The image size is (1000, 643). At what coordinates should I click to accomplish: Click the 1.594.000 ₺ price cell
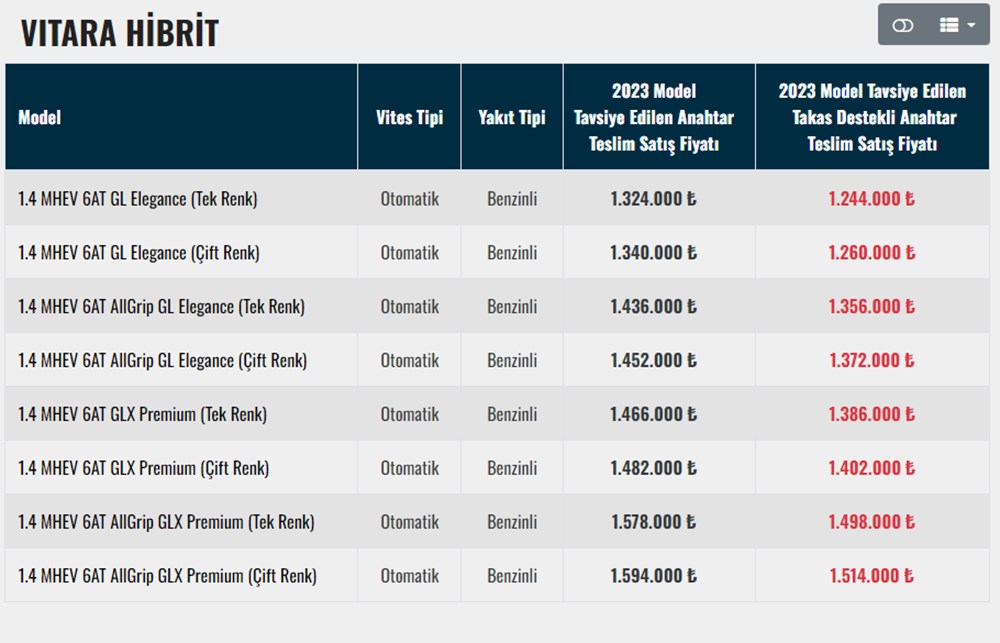(654, 576)
